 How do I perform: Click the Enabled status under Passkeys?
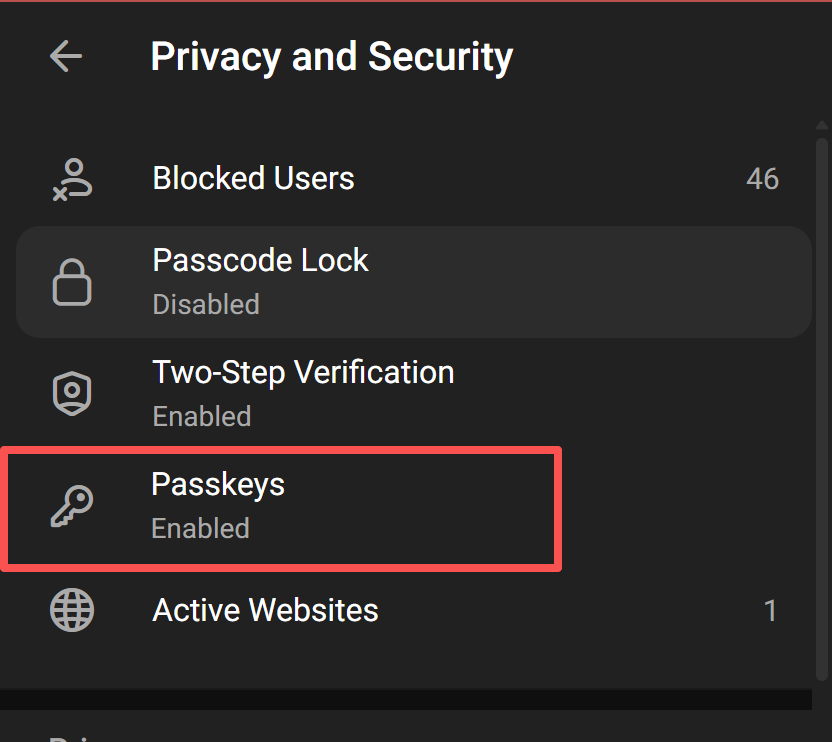tap(200, 528)
